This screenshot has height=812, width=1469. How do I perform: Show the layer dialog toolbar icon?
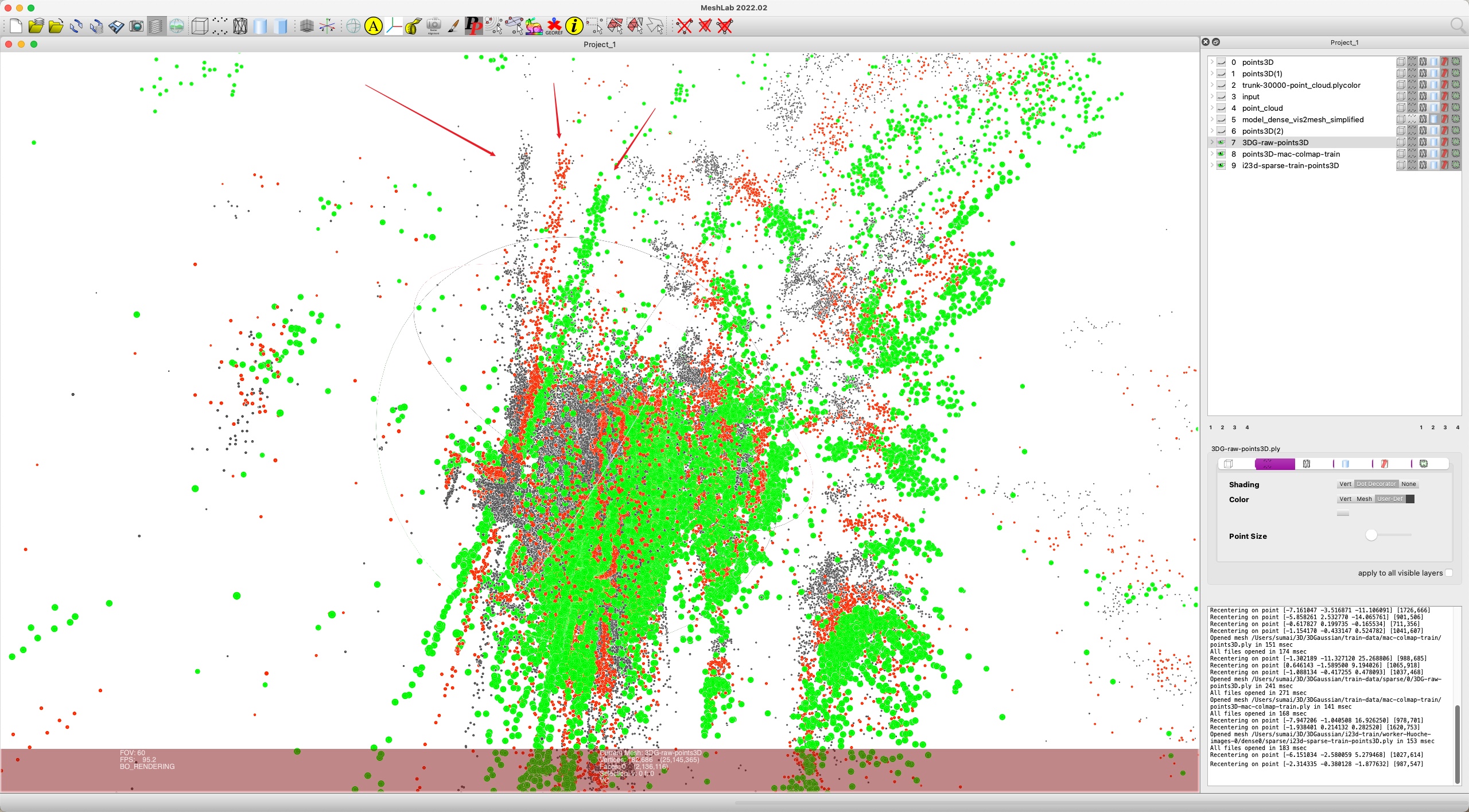click(156, 26)
